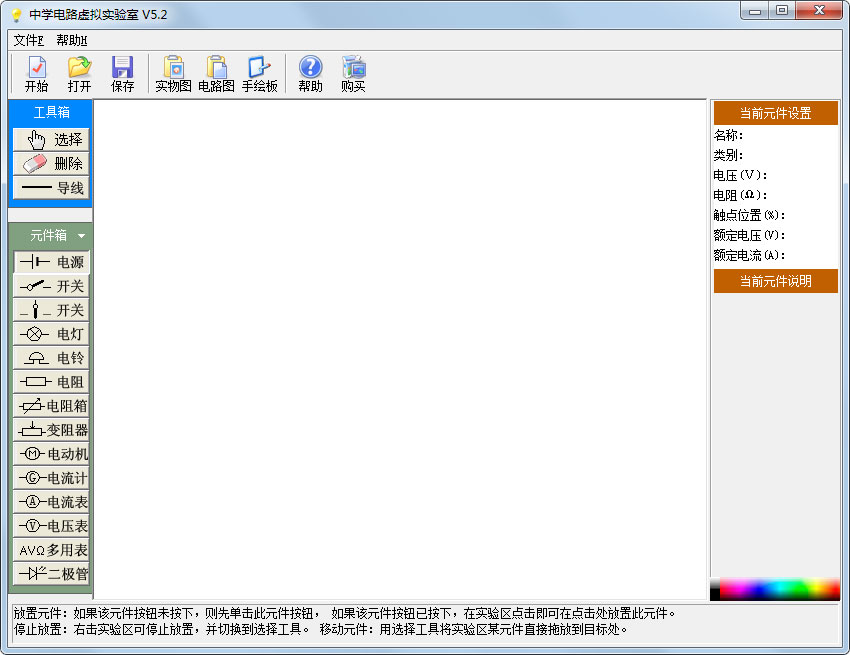This screenshot has width=850, height=655.
Task: Close the 中学电路虚拟实验室 window
Action: pos(819,11)
